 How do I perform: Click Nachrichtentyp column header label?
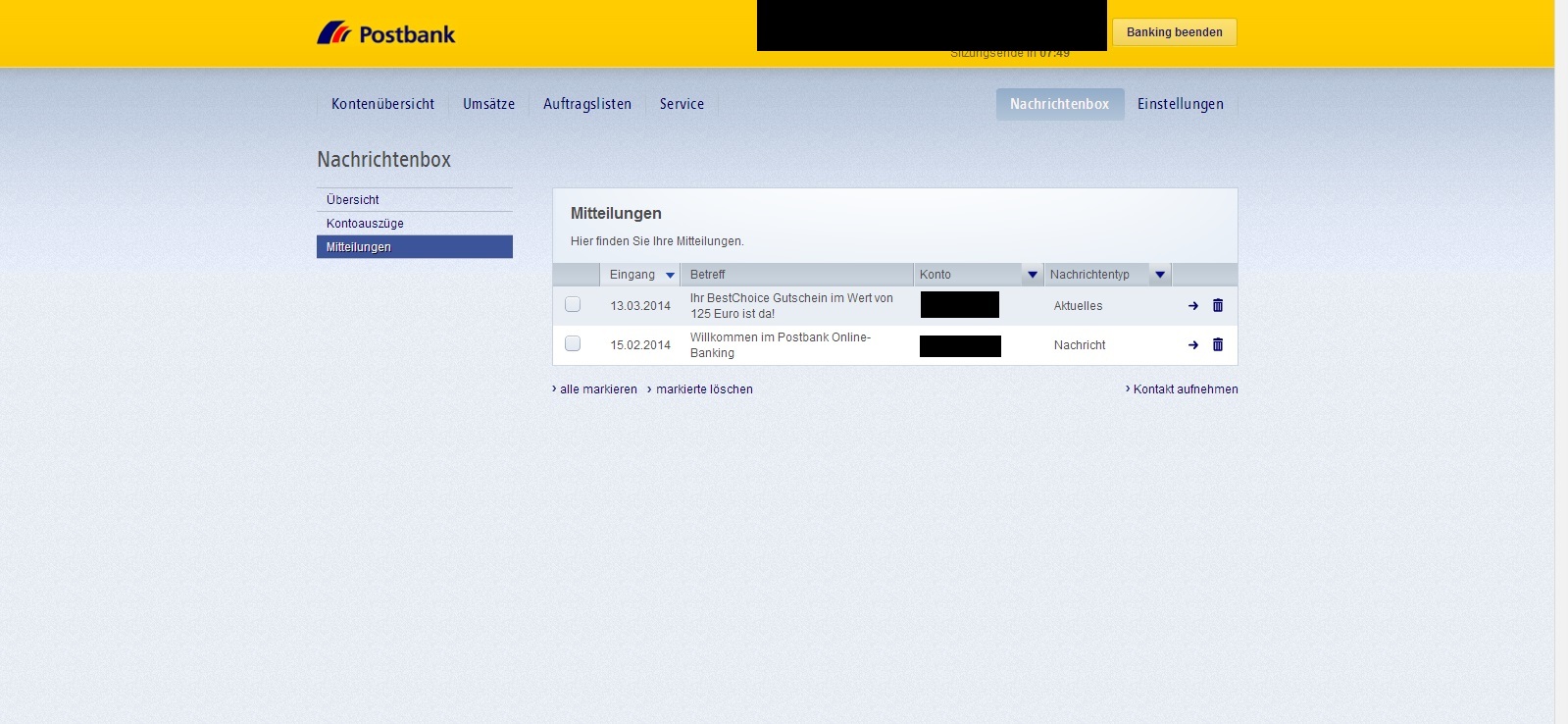coord(1089,275)
